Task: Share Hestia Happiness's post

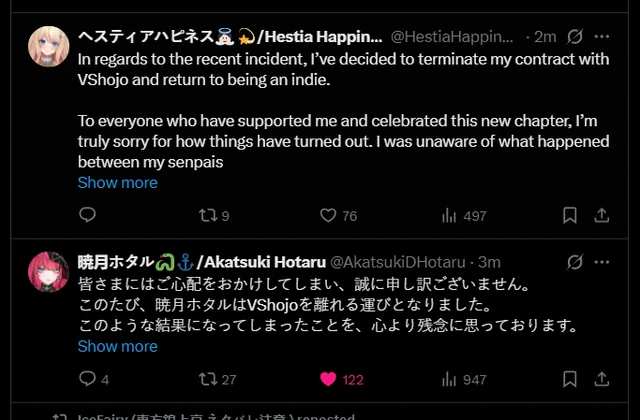Action: (602, 215)
